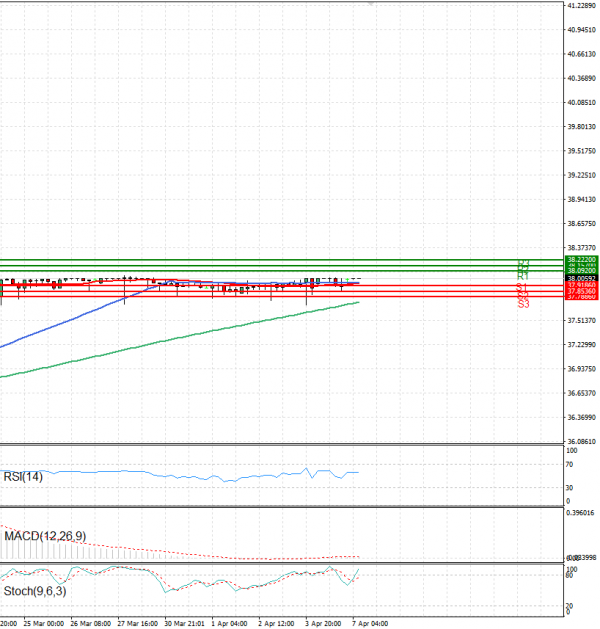The width and height of the screenshot is (600, 629).
Task: Click the 37.22990 price axis label
Action: pyautogui.click(x=582, y=345)
